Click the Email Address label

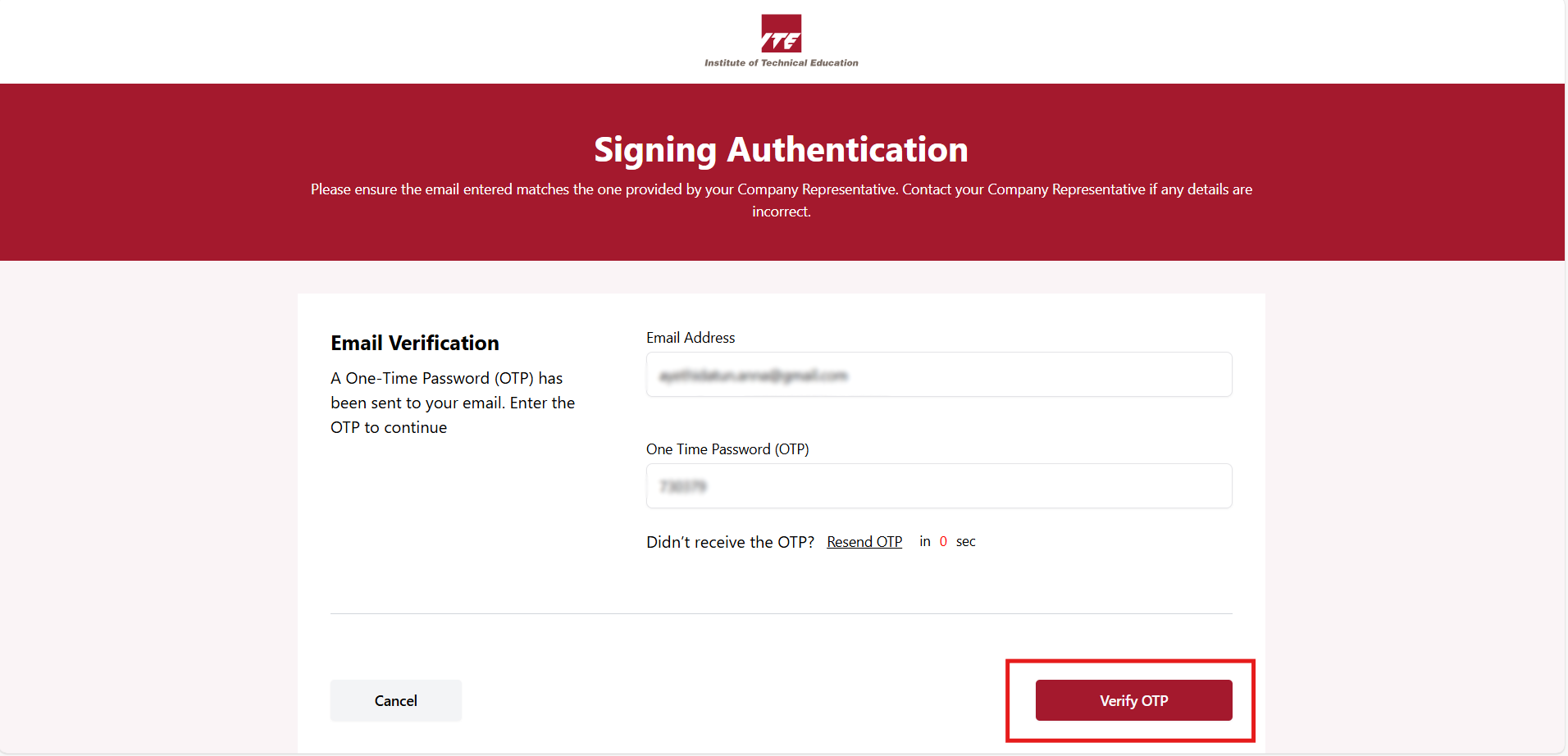tap(691, 338)
